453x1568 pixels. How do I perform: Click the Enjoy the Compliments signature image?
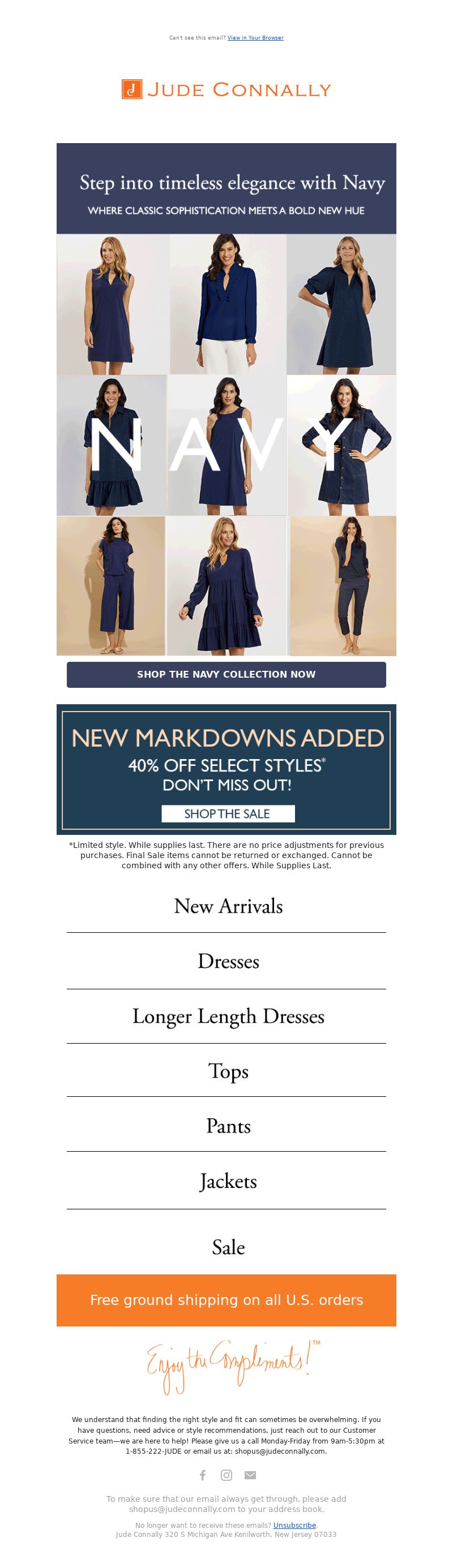(233, 1367)
